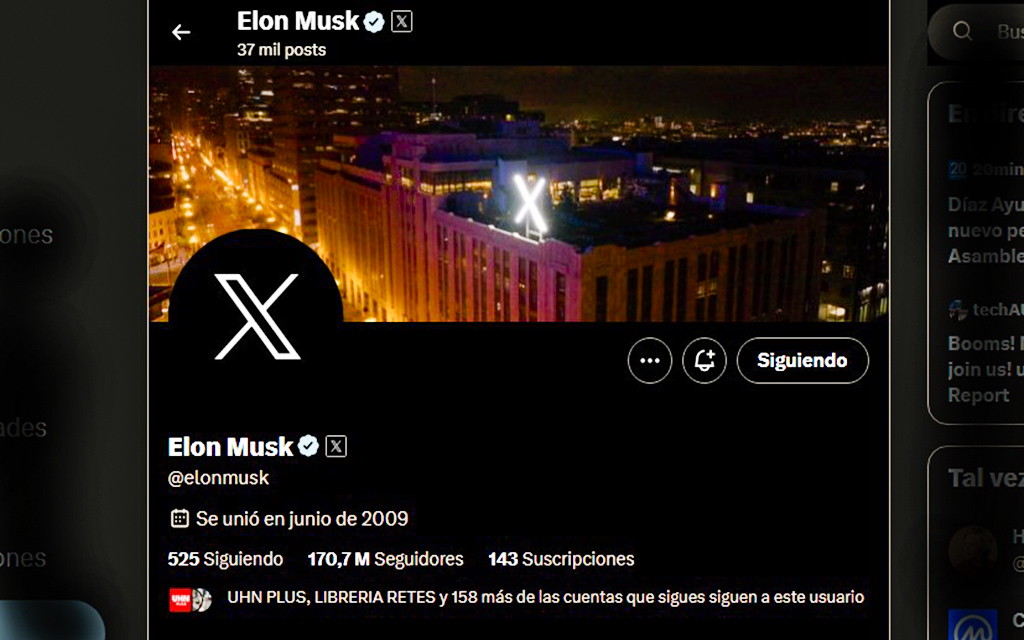This screenshot has width=1024, height=640.
Task: Open the X profile picture
Action: pyautogui.click(x=256, y=317)
